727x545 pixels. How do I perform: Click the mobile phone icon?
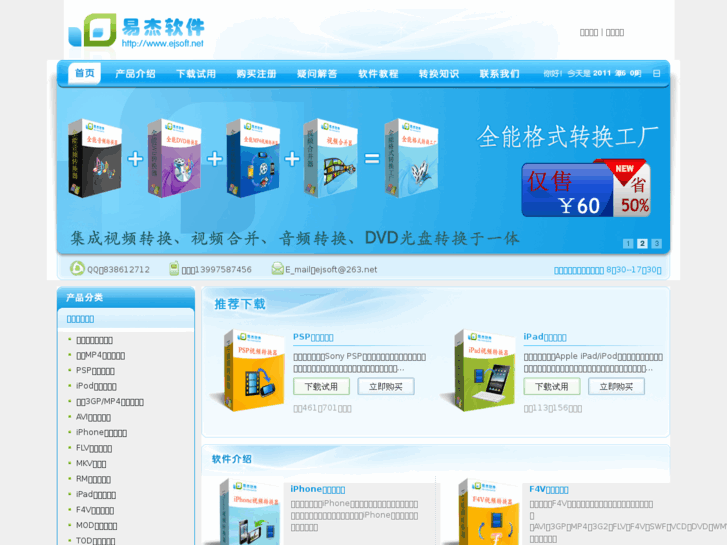(174, 268)
